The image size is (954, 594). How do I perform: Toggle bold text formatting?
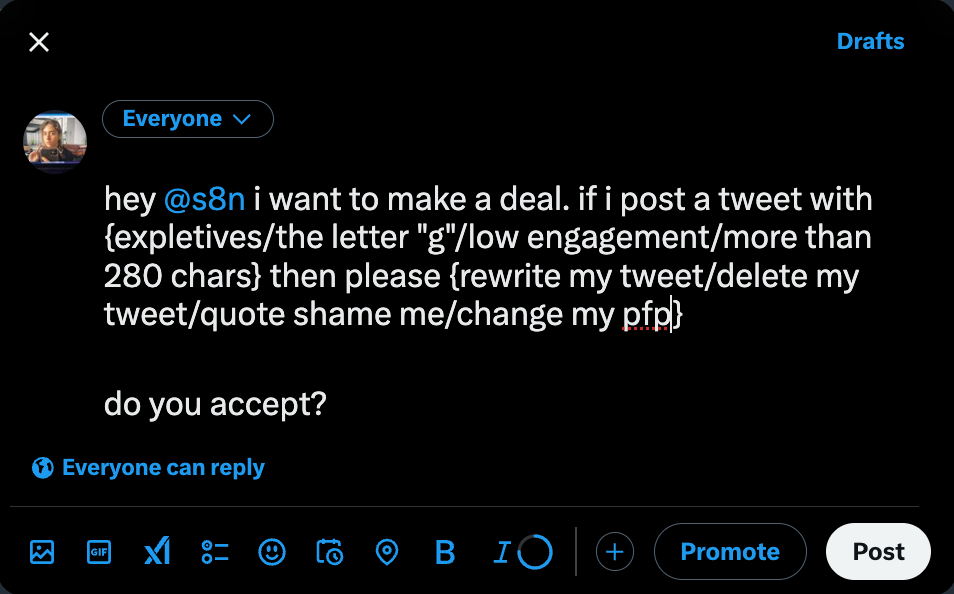(x=445, y=552)
